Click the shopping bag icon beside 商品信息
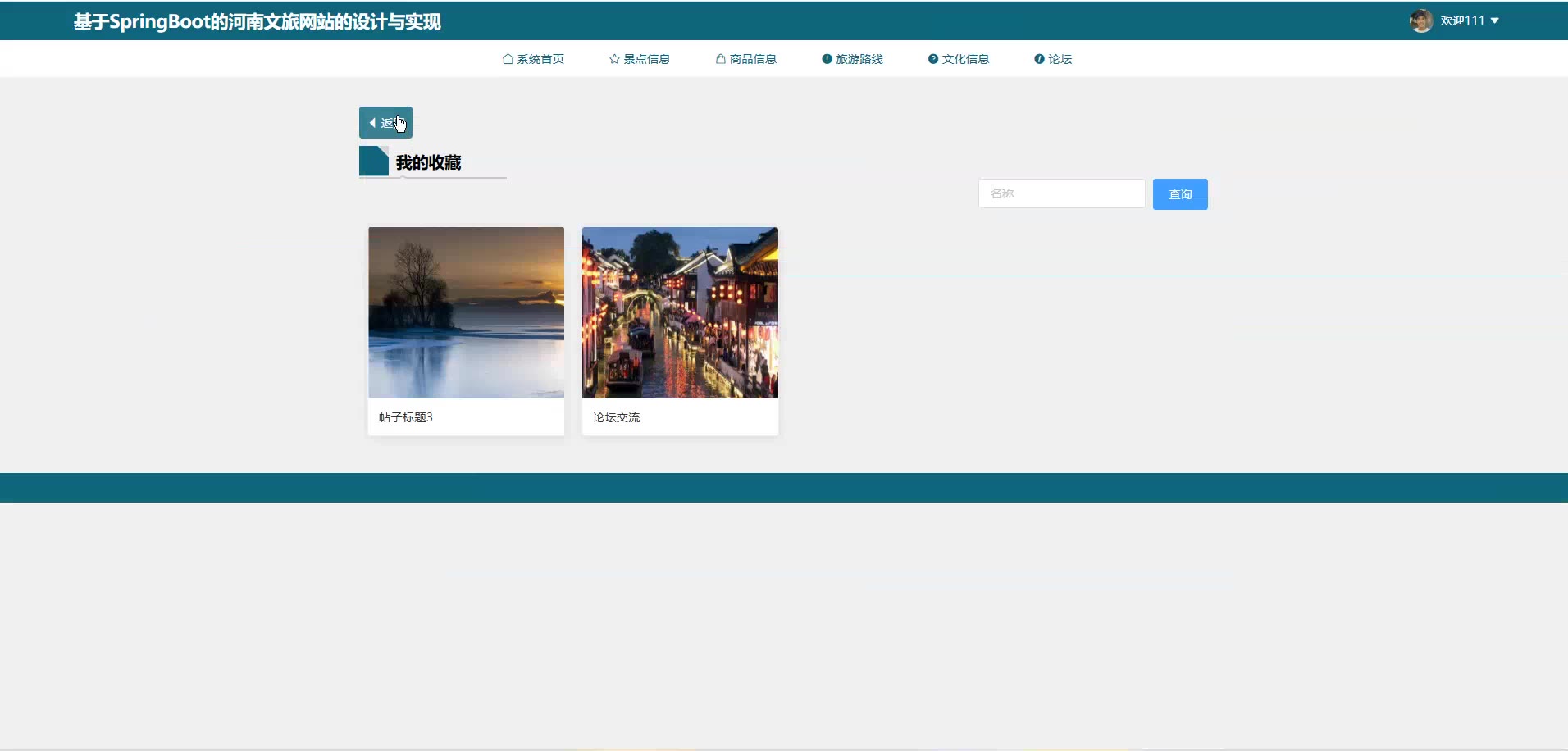 720,59
